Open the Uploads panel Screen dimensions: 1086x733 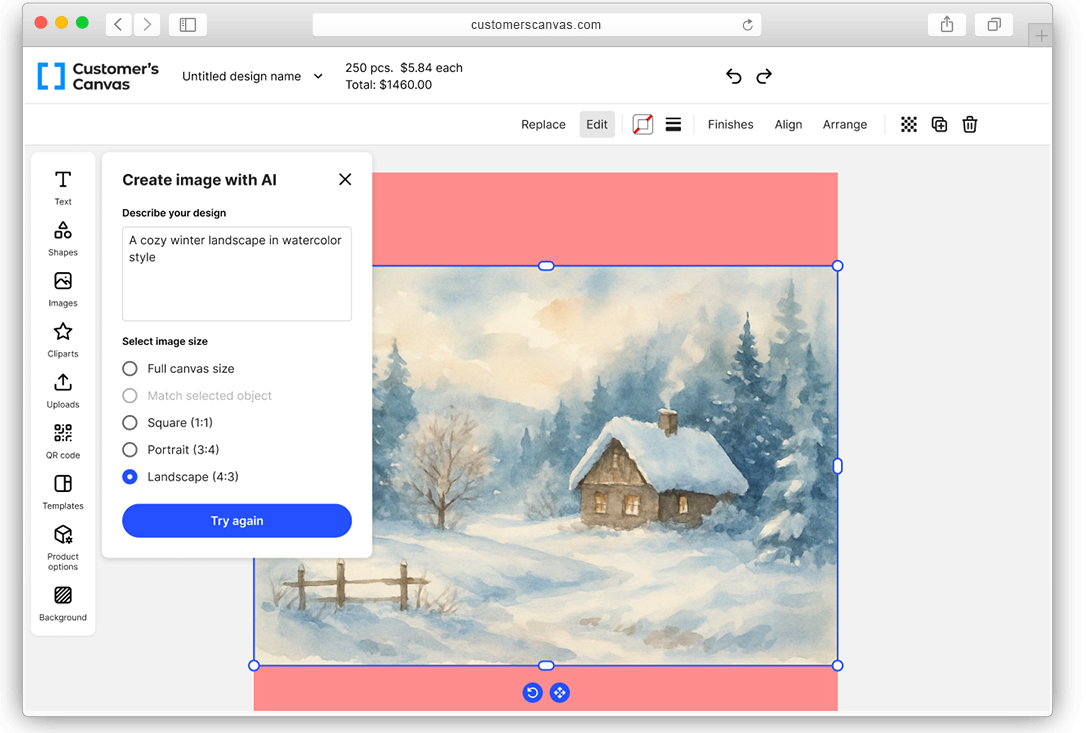(63, 391)
